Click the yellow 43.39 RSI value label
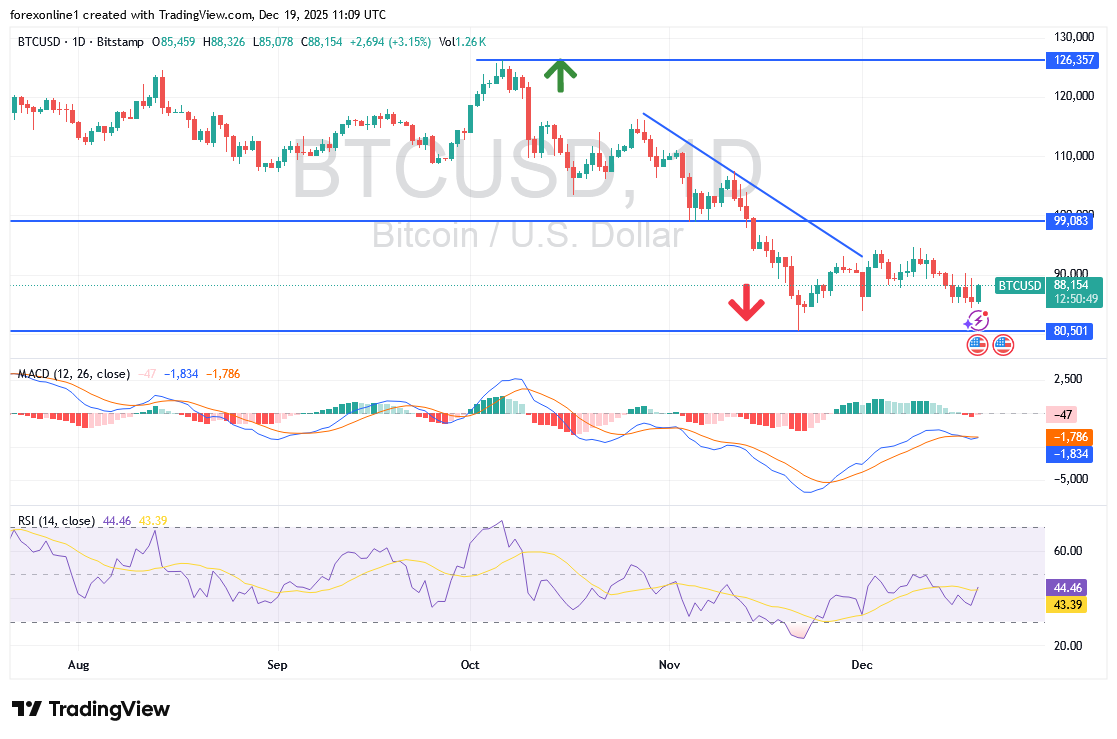This screenshot has width=1117, height=739. [1066, 604]
